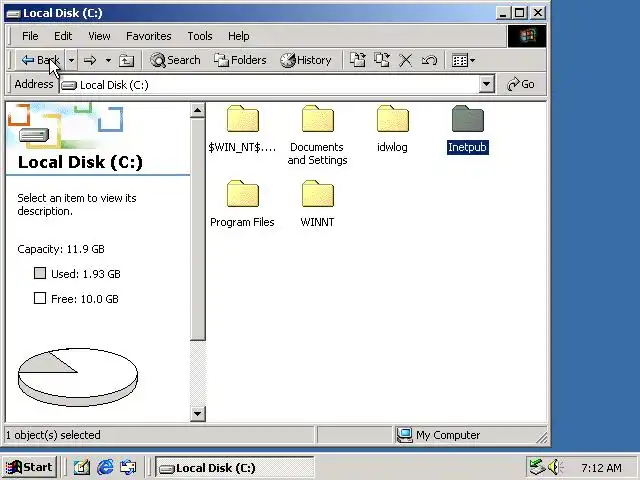This screenshot has width=640, height=480.
Task: Expand the Forward history dropdown arrow
Action: (108, 61)
